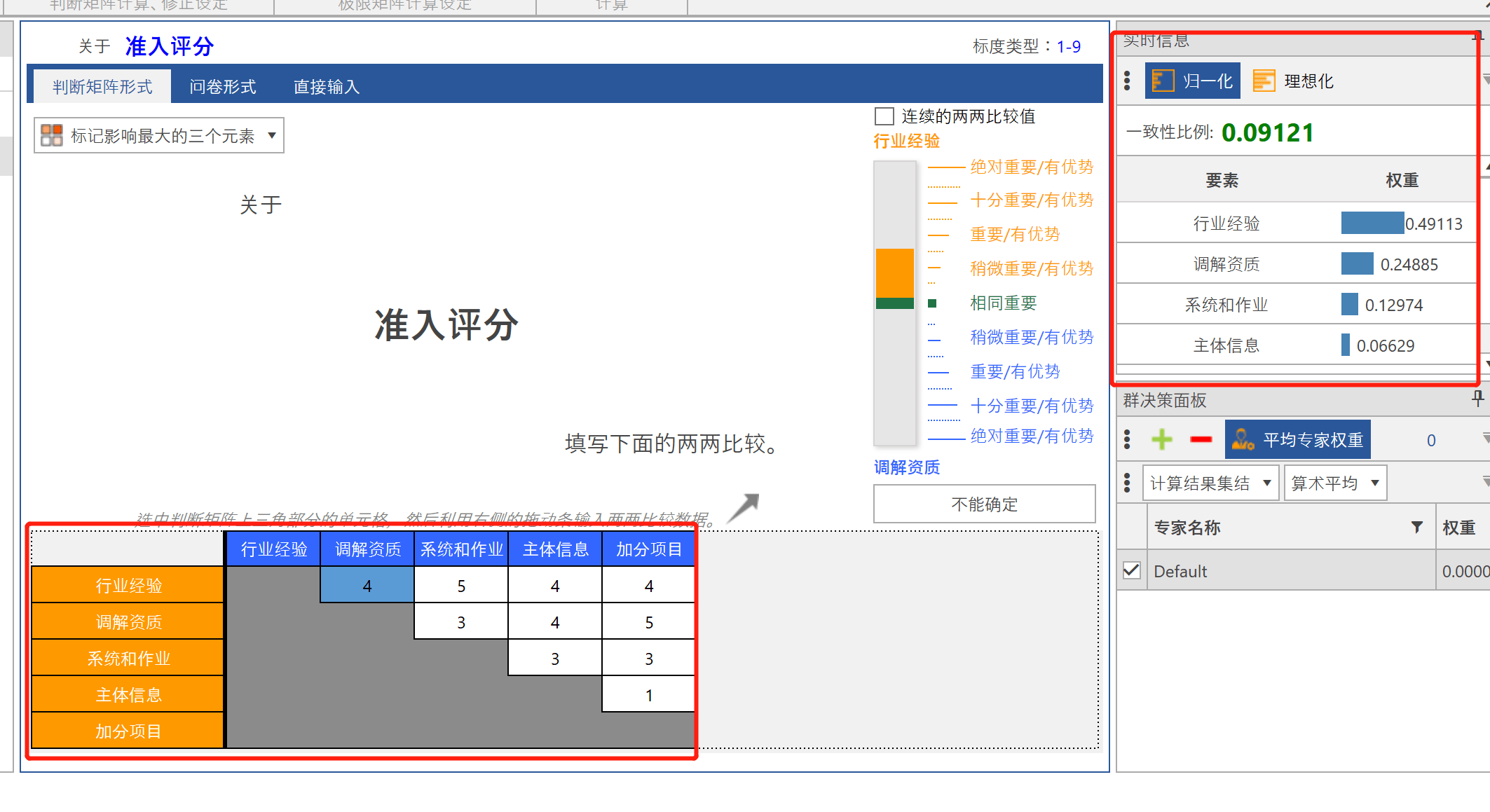Click 平均专家权重 average expert weight button
The height and width of the screenshot is (812, 1490).
(1298, 440)
